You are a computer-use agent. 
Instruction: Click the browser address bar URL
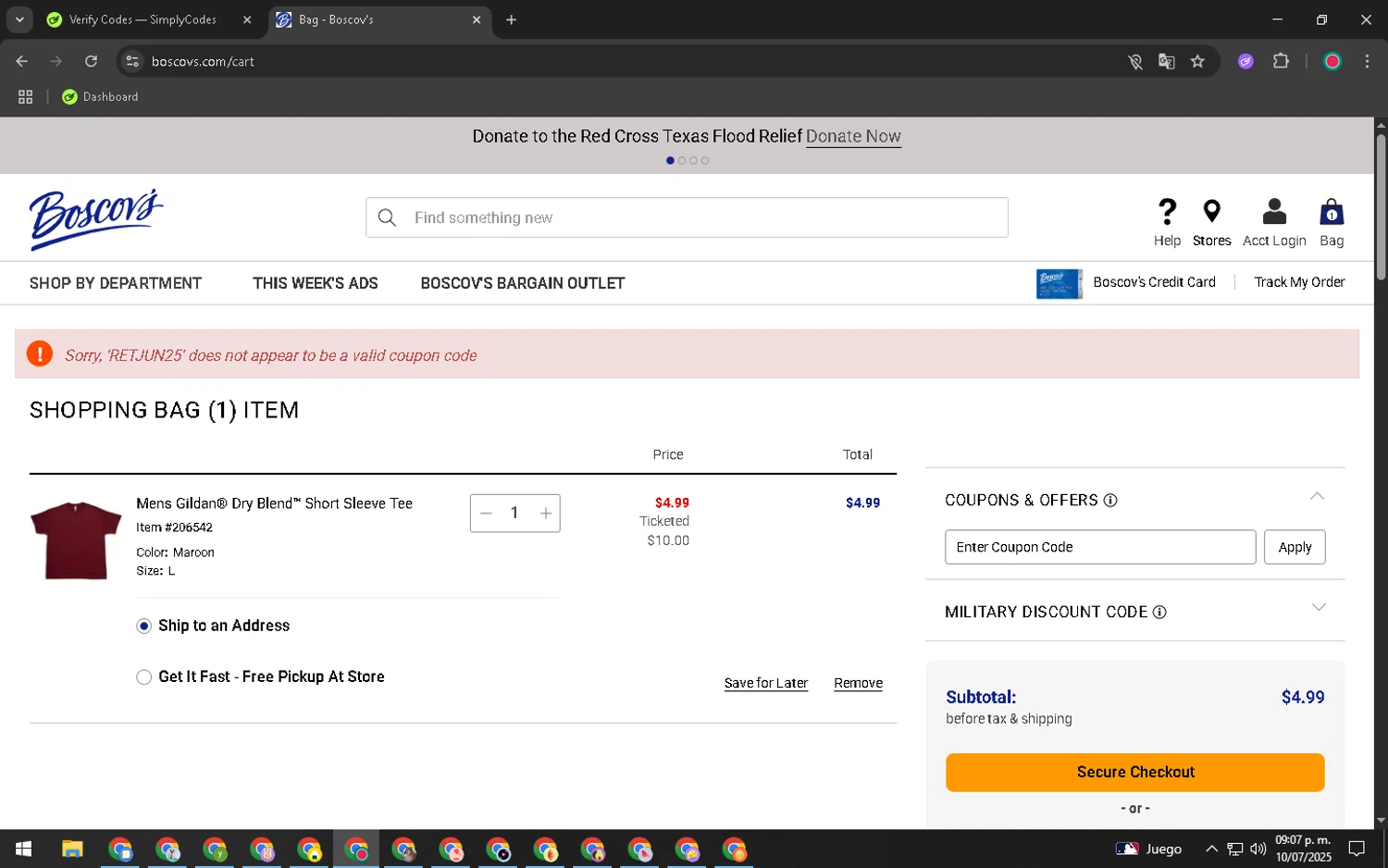click(x=203, y=61)
